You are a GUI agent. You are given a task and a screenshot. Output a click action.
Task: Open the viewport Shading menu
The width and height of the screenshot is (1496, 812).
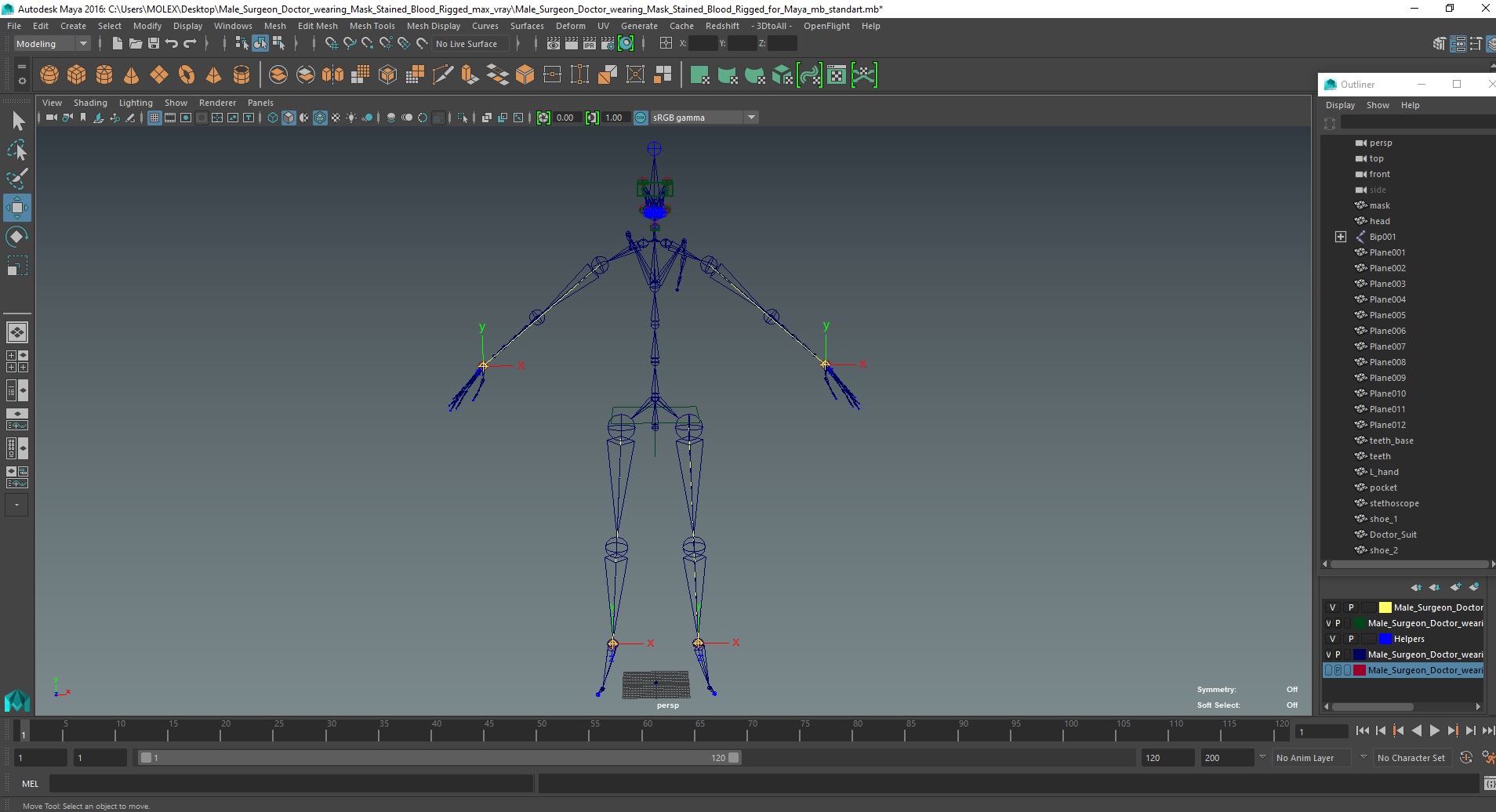tap(90, 103)
